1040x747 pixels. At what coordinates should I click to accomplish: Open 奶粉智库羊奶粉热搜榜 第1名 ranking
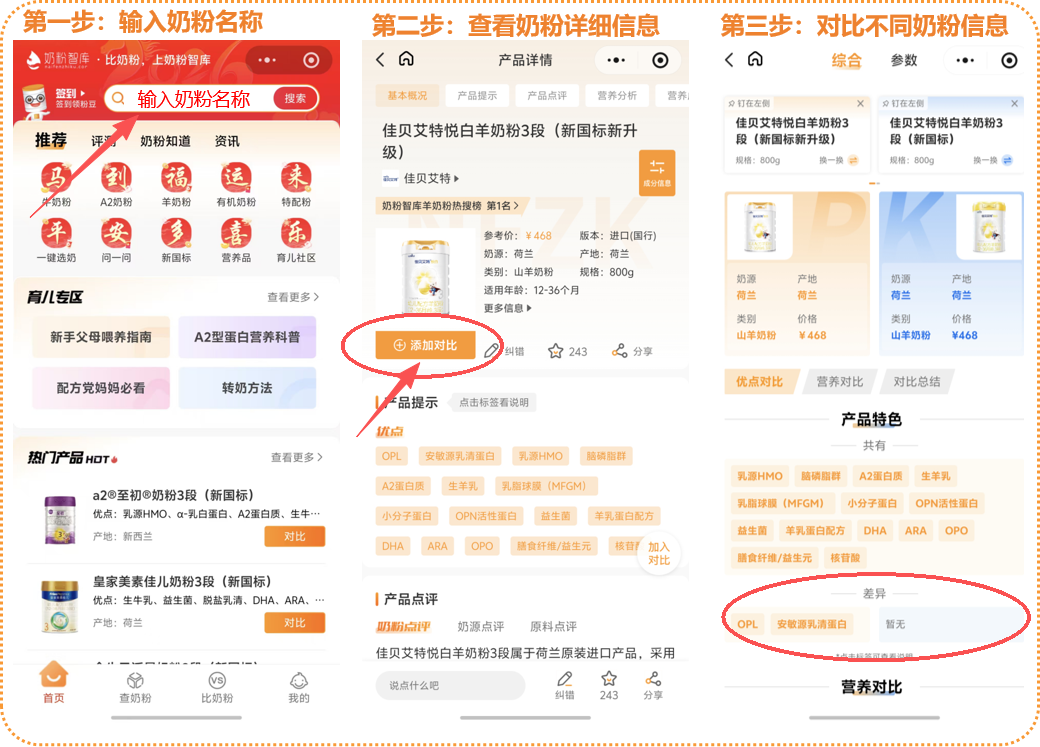(450, 206)
